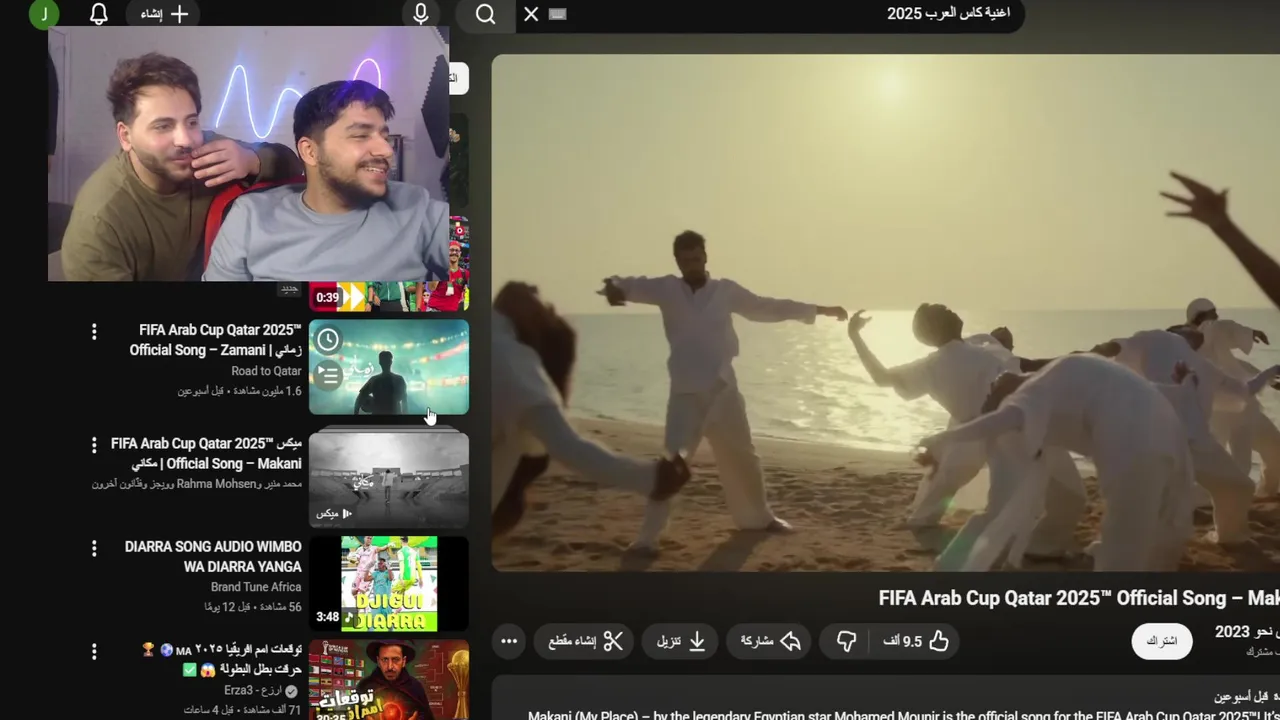Add Zamani video to Watch Later
The image size is (1280, 720).
tap(328, 340)
